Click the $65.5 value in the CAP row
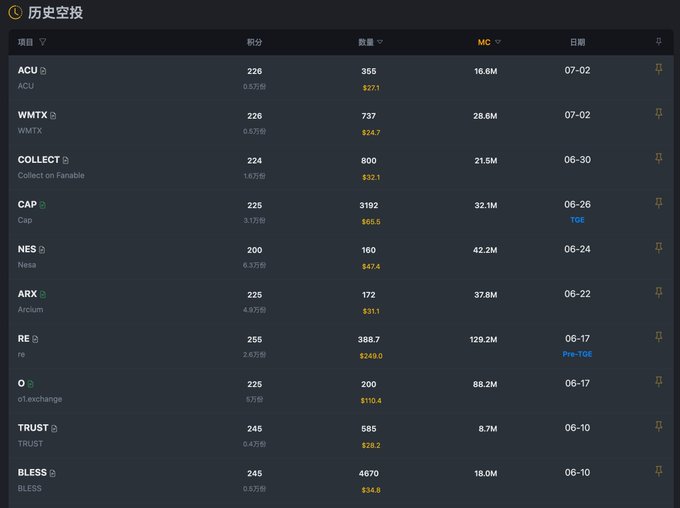 [x=371, y=222]
